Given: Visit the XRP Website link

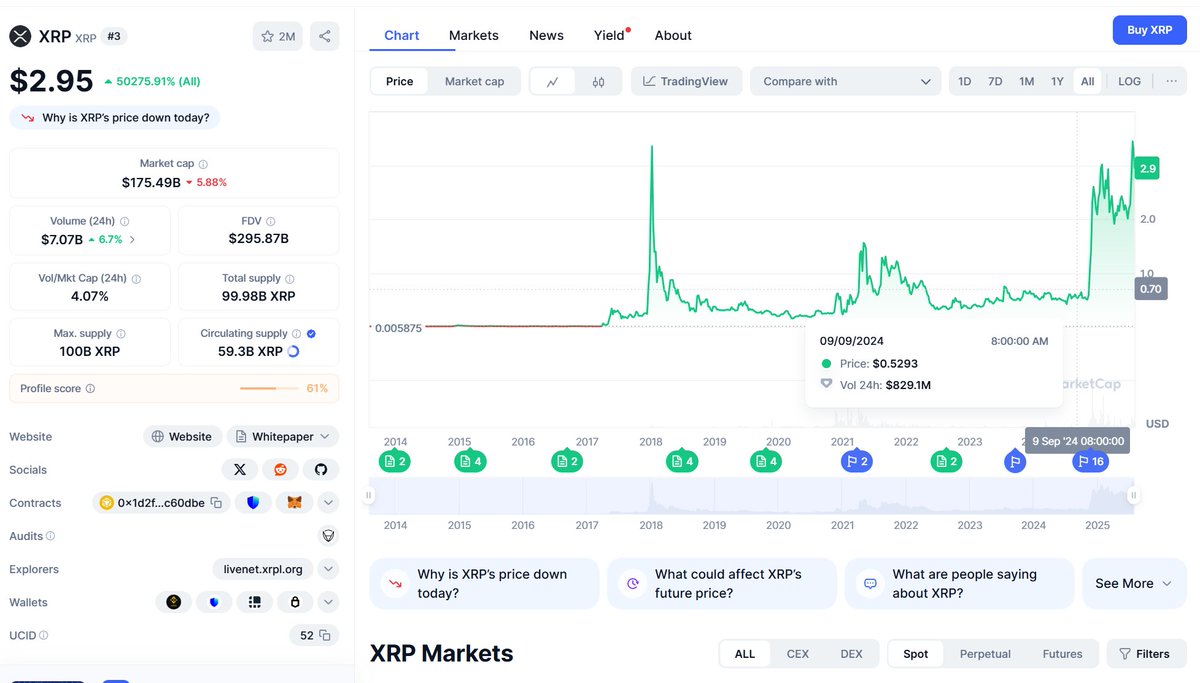Looking at the screenshot, I should point(182,437).
